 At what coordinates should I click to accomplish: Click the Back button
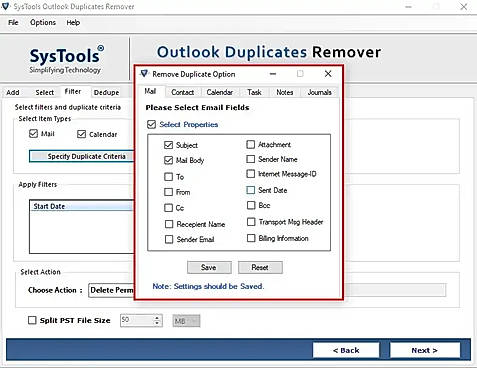tap(346, 350)
